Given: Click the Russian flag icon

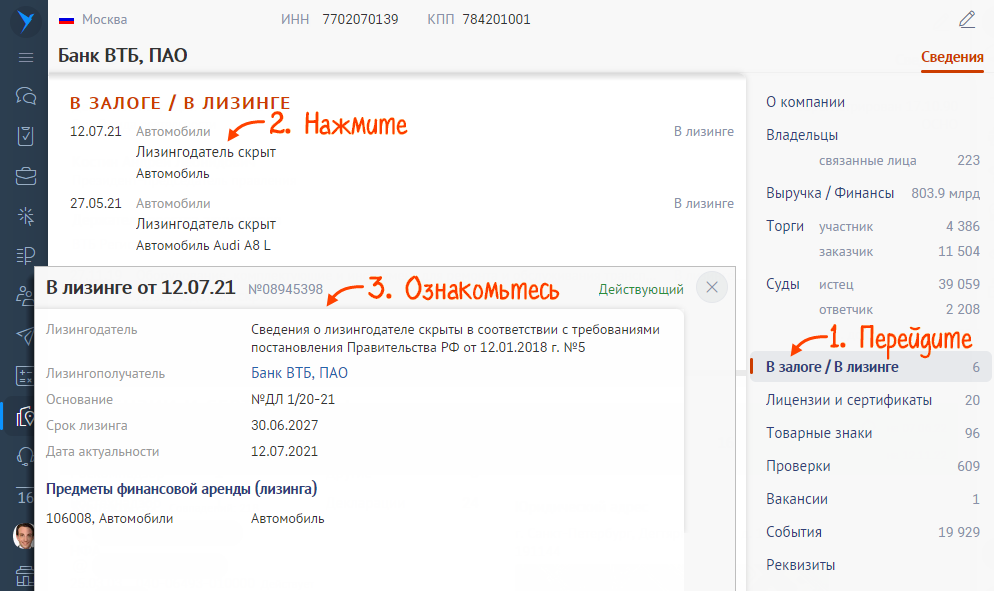Looking at the screenshot, I should pyautogui.click(x=67, y=20).
